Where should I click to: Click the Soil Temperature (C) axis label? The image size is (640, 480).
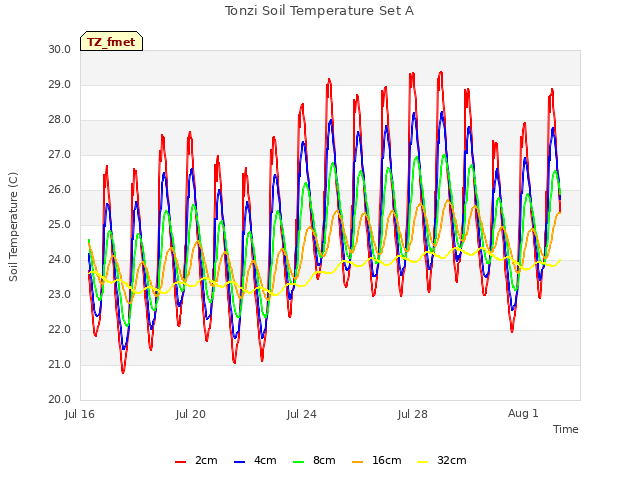point(13,227)
